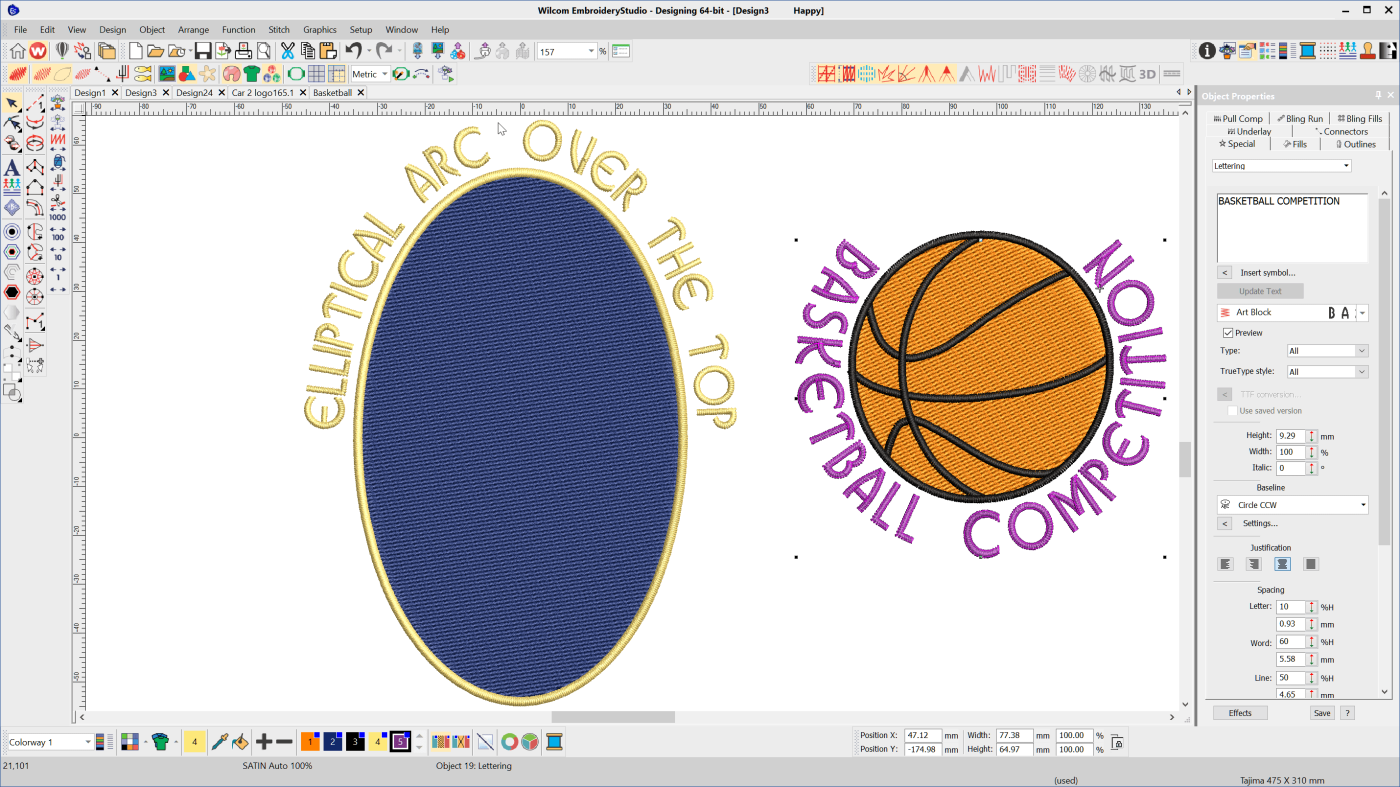Viewport: 1400px width, 787px height.
Task: Click the Undo arrow icon
Action: coord(352,51)
